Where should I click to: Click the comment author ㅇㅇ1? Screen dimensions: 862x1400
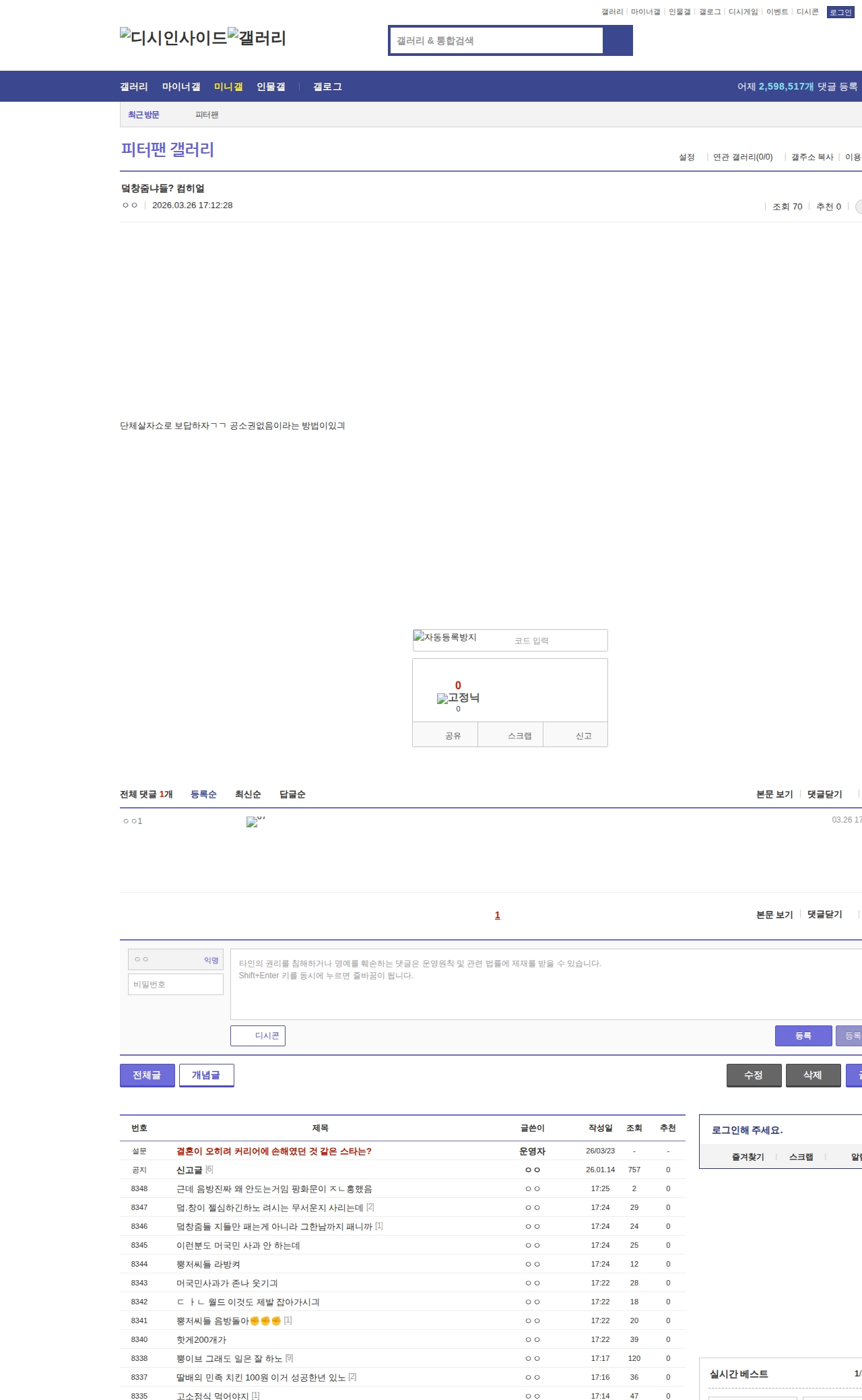[133, 821]
